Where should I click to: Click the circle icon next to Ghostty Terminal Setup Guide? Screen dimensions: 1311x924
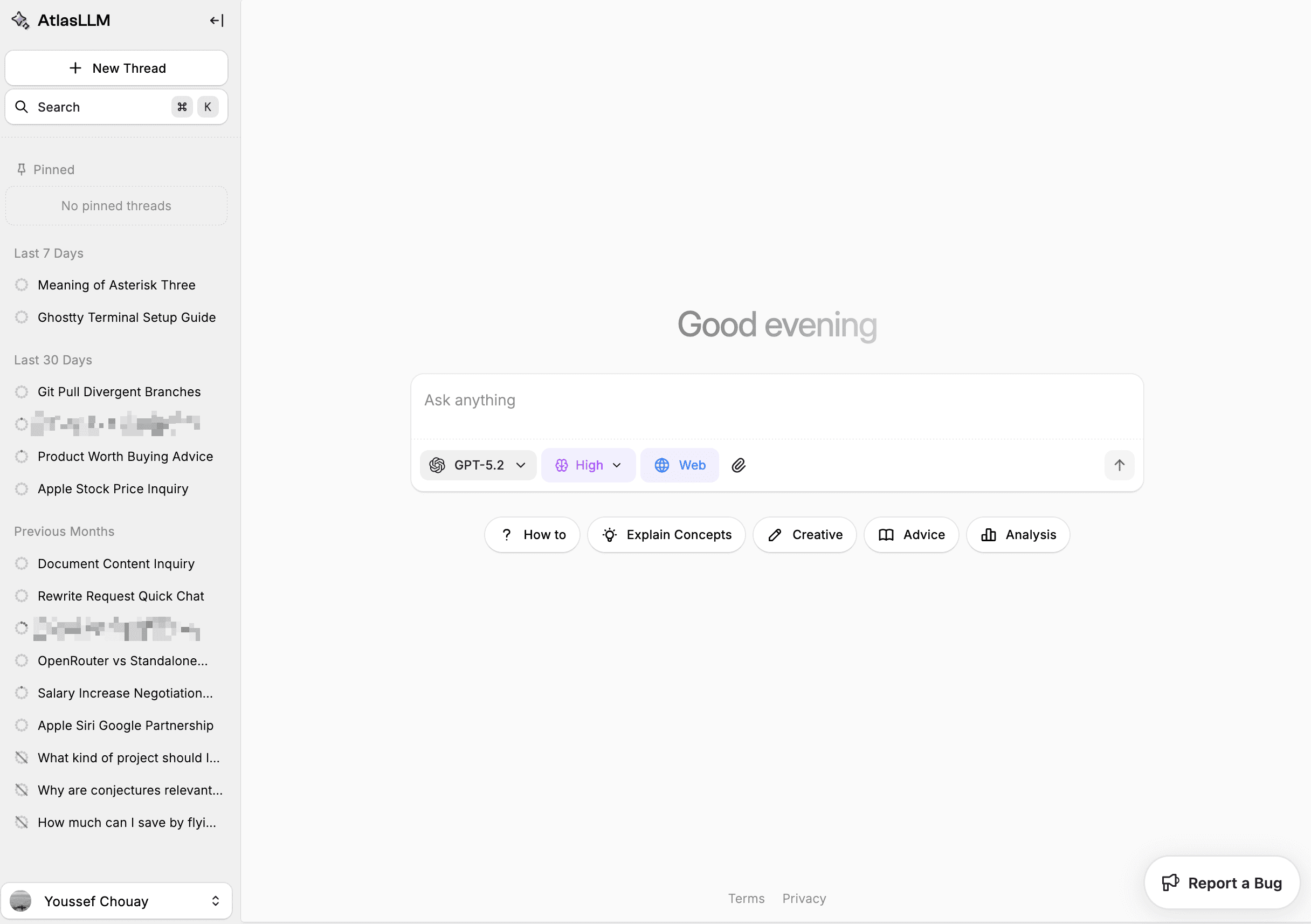pos(22,317)
